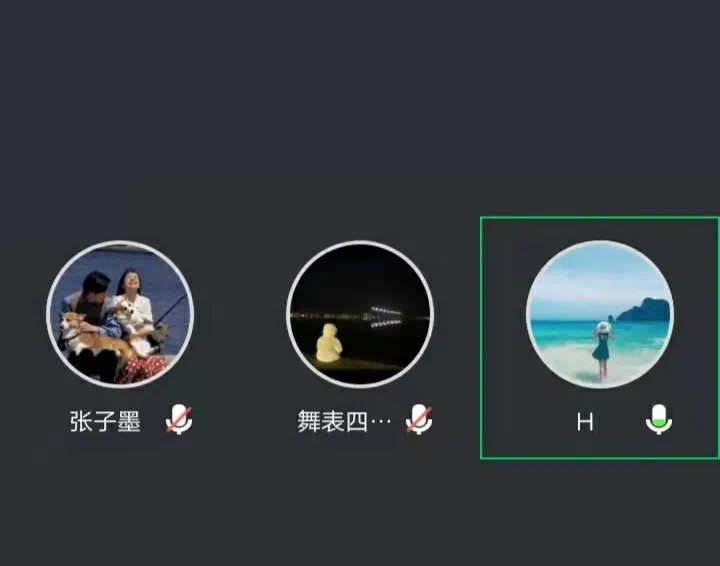Click the ellipsis at the end of 舞表四…
The width and height of the screenshot is (720, 566).
point(381,421)
